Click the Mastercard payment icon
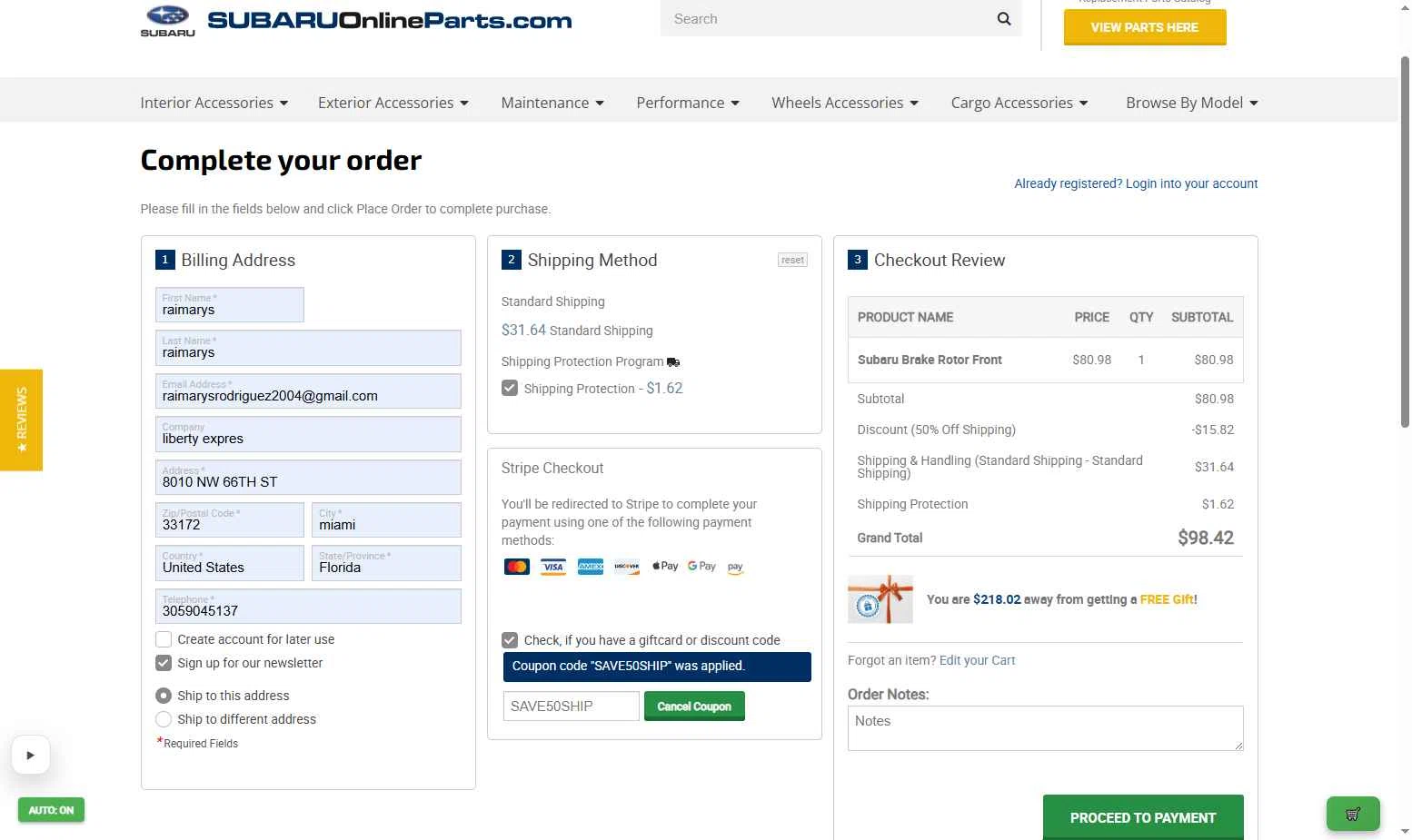 [517, 567]
